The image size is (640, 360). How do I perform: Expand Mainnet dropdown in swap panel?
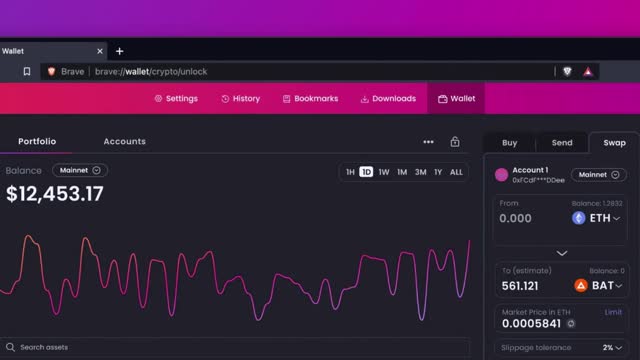coord(599,175)
